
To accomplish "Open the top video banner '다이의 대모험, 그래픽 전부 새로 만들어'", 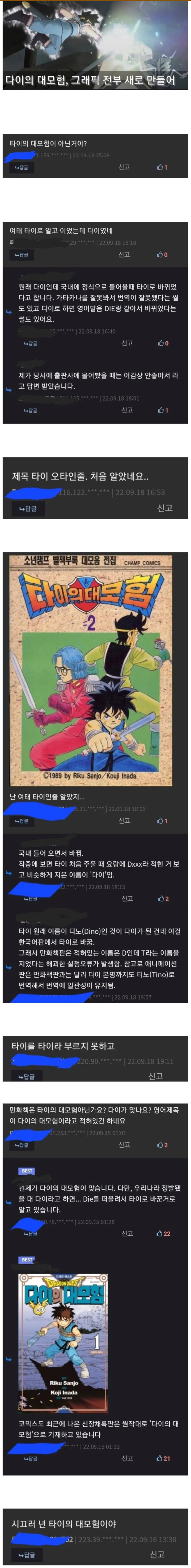I will coord(95,45).
